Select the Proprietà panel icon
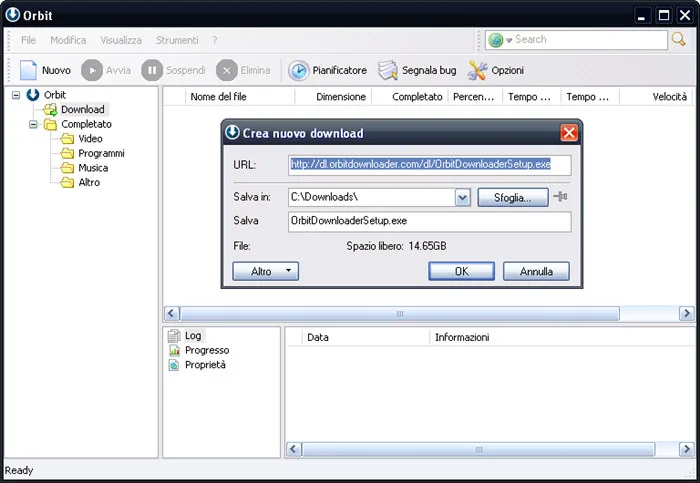The image size is (700, 483). coord(174,365)
